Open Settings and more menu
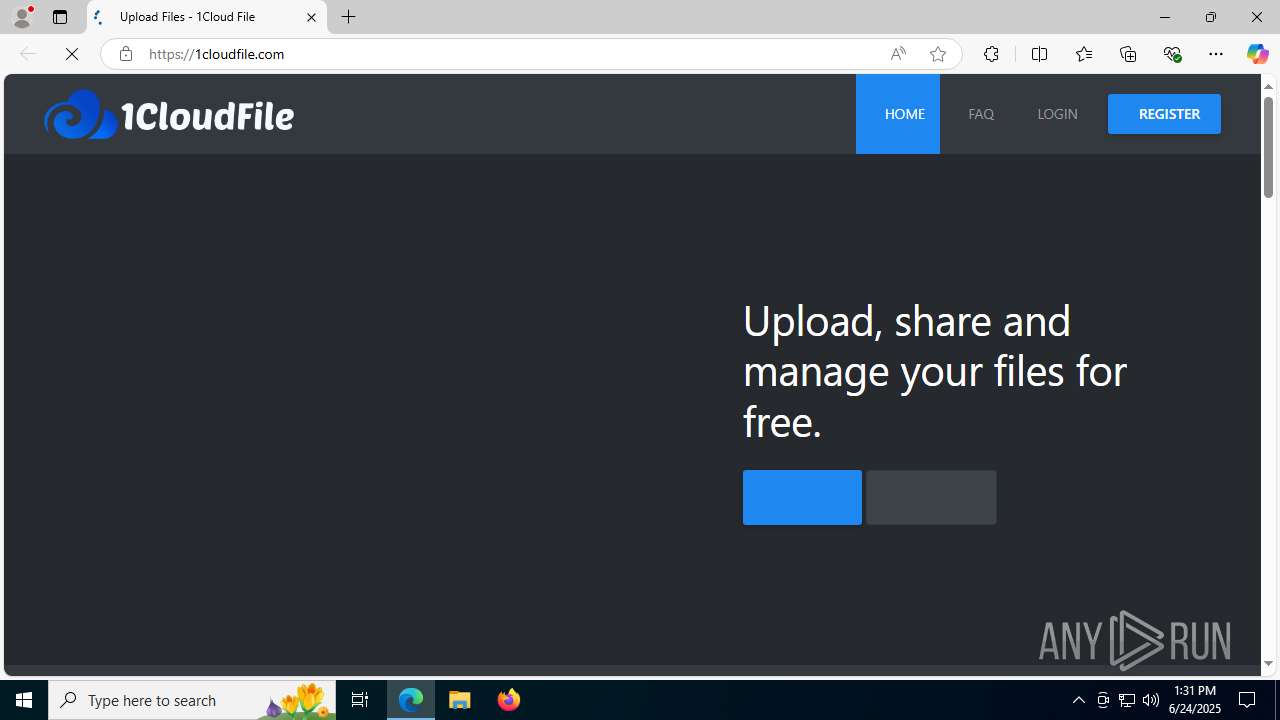This screenshot has width=1280, height=720. 1216,54
